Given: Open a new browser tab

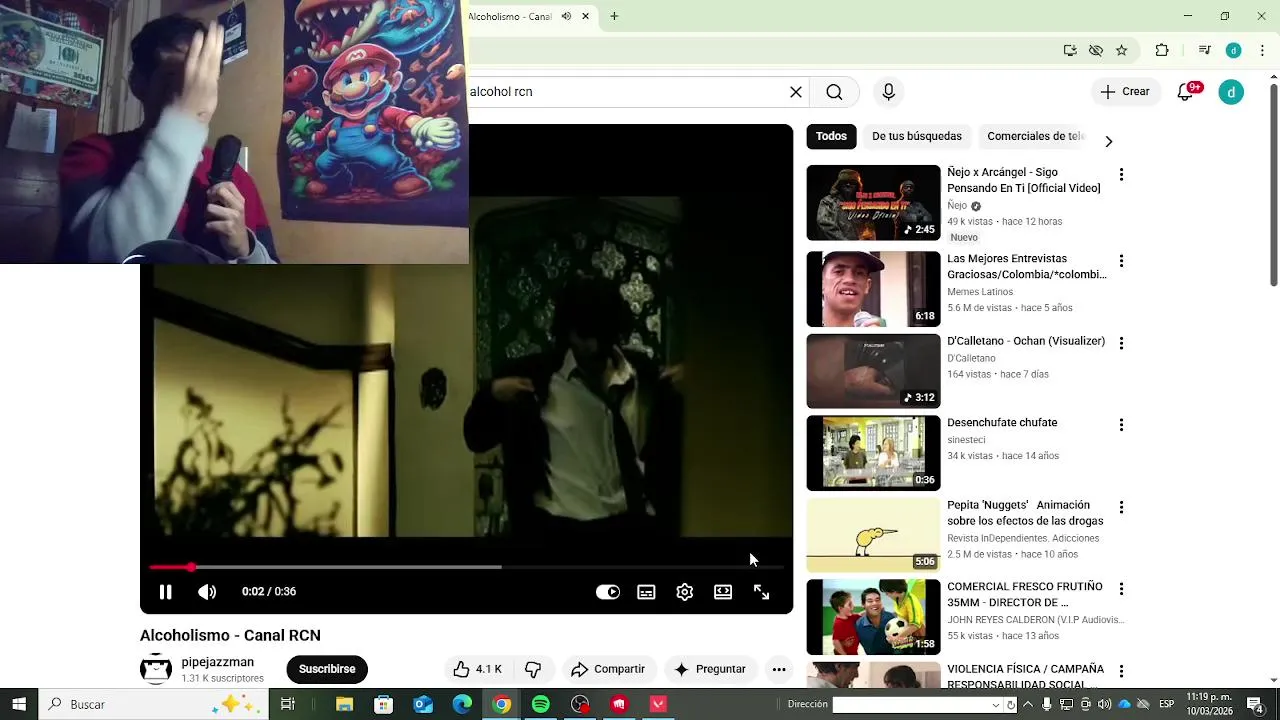Looking at the screenshot, I should pos(614,16).
